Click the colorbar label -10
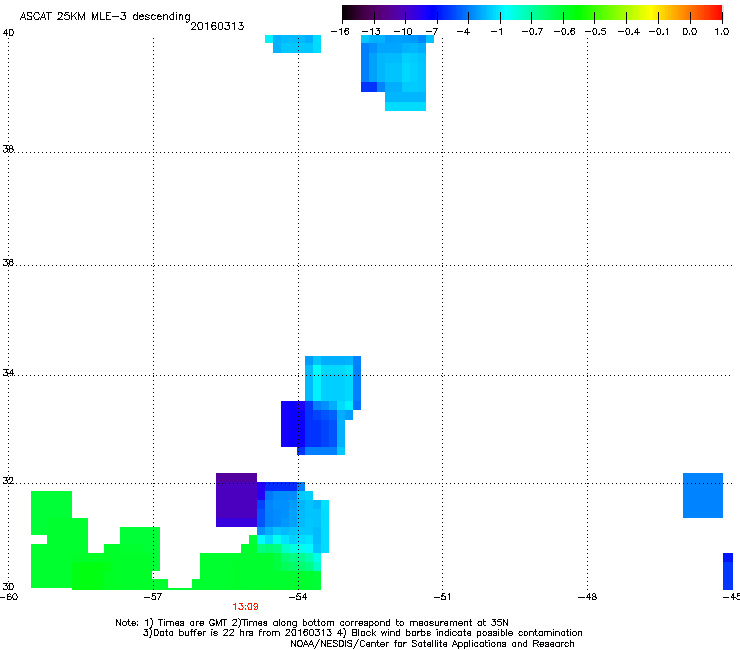 tap(403, 32)
